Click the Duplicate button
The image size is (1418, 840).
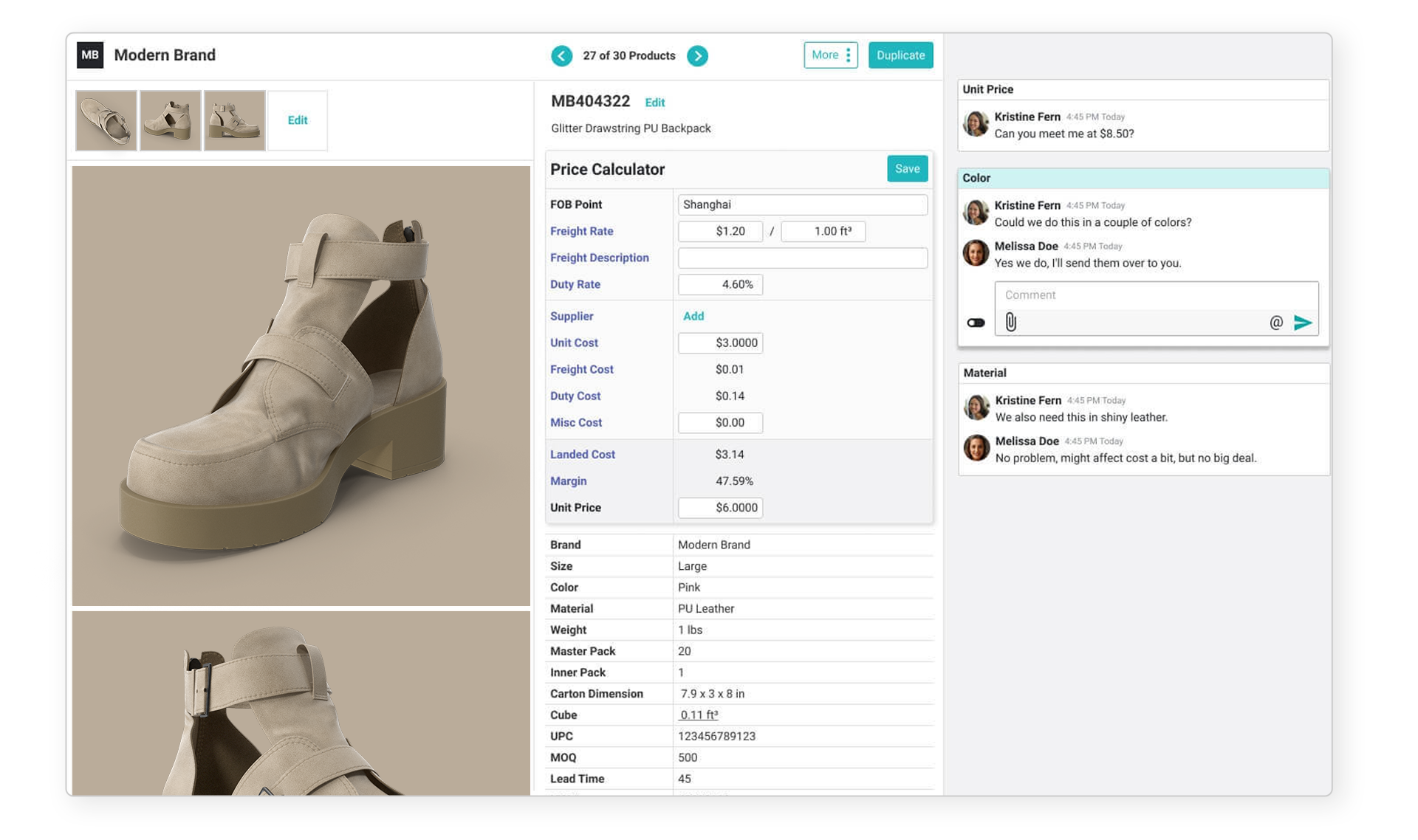click(x=900, y=55)
